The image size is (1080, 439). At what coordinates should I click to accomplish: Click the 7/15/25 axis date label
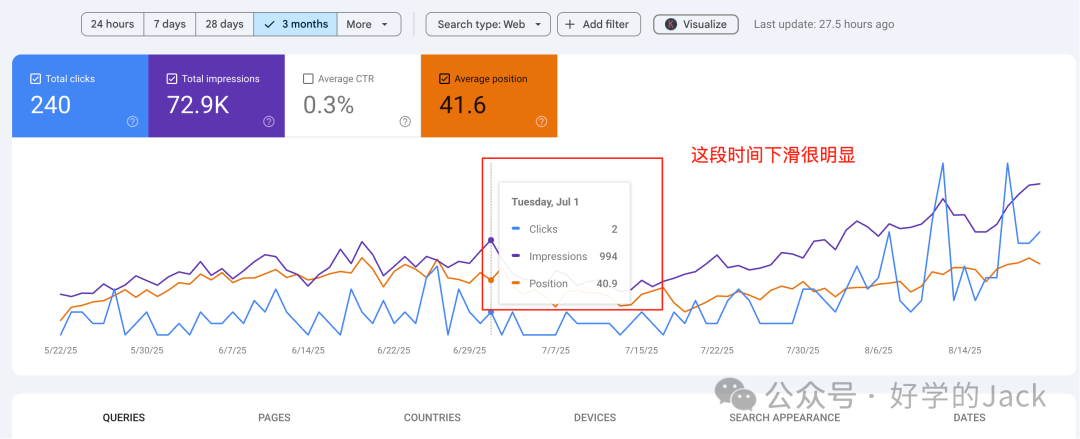[x=641, y=350]
